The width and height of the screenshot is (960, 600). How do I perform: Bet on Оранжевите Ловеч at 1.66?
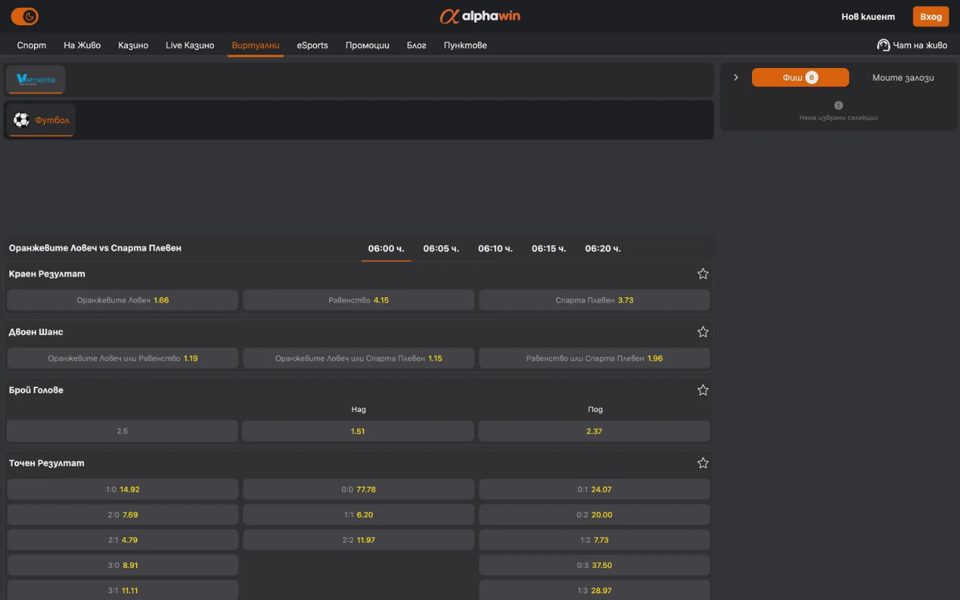122,300
